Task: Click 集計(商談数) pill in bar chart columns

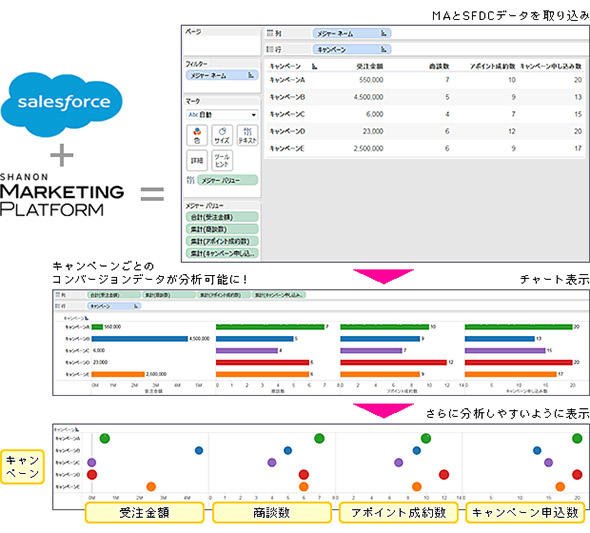Action: pyautogui.click(x=169, y=295)
